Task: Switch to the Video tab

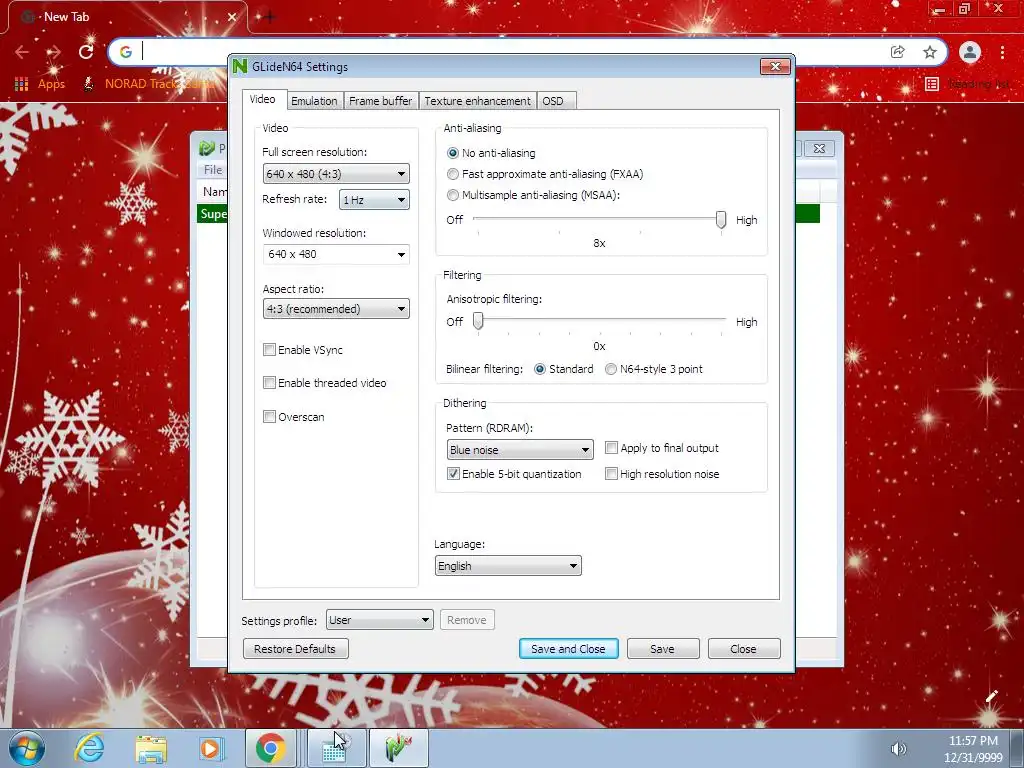Action: (263, 99)
